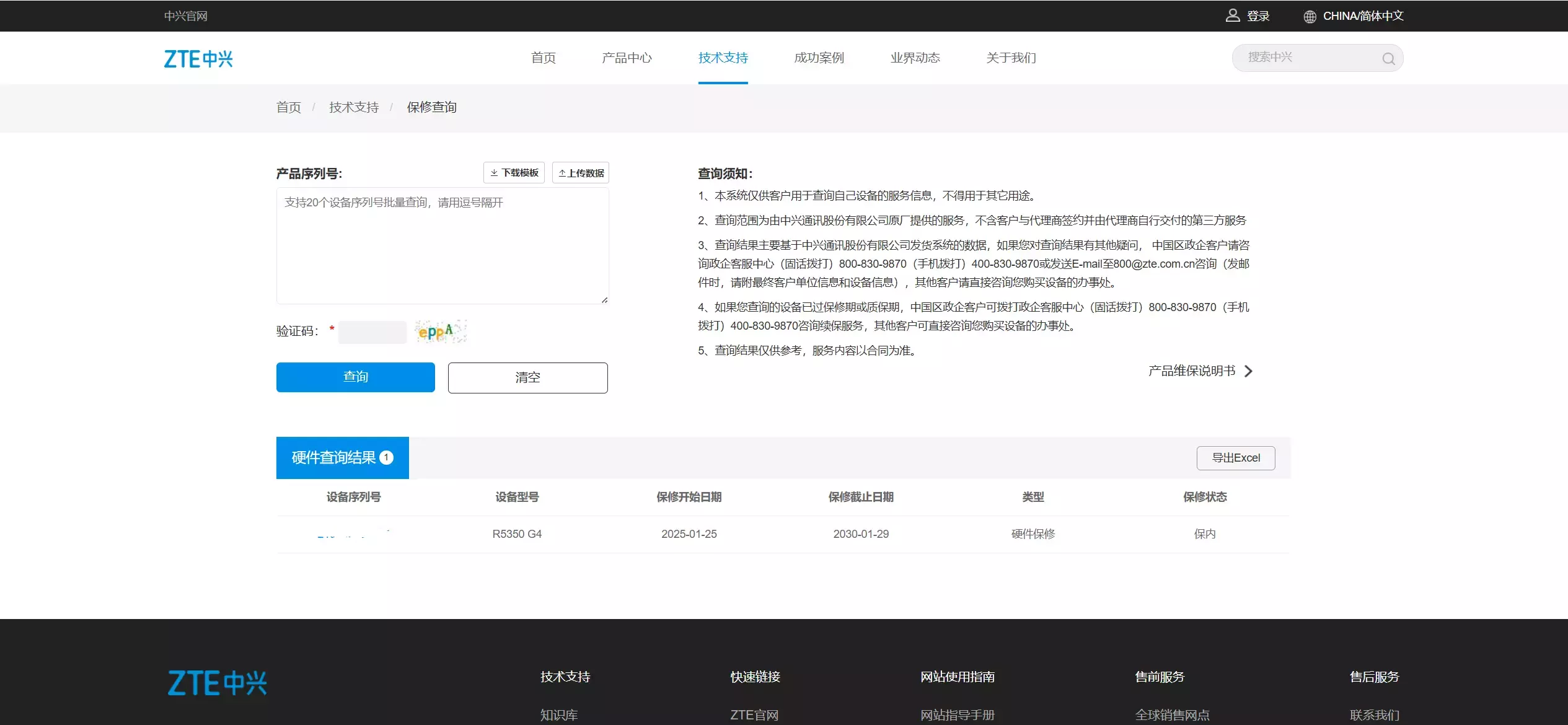The height and width of the screenshot is (725, 1568).
Task: Click the 2030-01-29 end date cell
Action: pyautogui.click(x=861, y=534)
